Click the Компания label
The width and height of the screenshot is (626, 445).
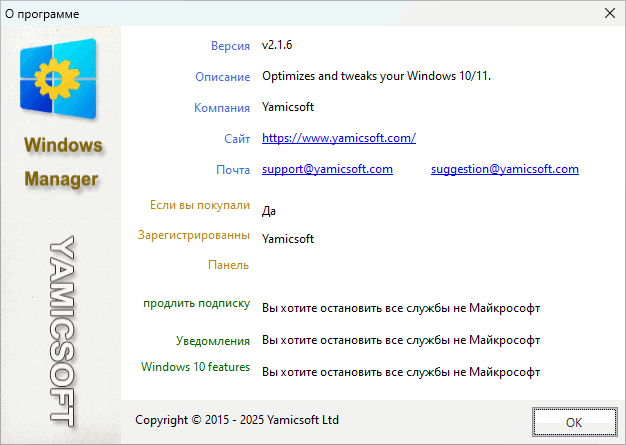(x=222, y=108)
